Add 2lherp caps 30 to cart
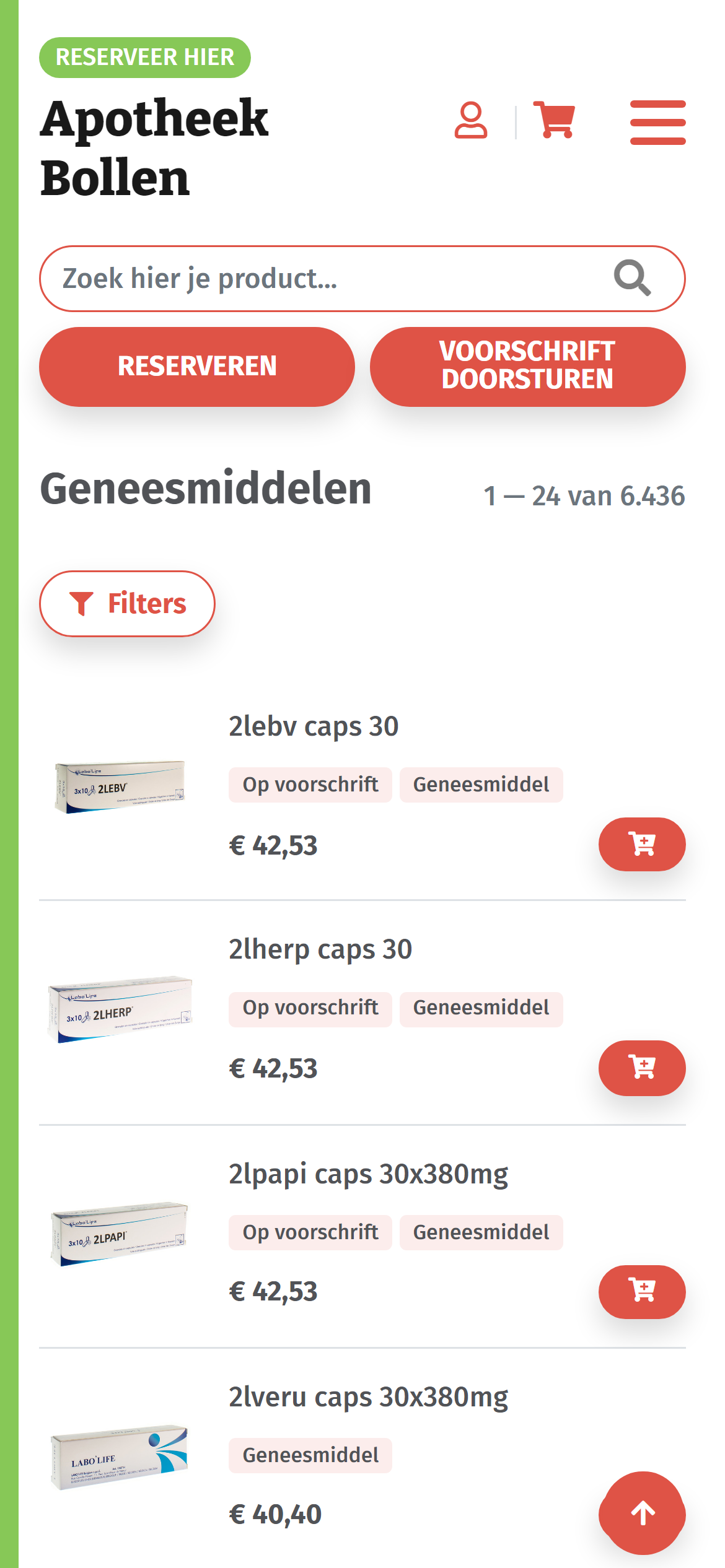 tap(642, 1068)
